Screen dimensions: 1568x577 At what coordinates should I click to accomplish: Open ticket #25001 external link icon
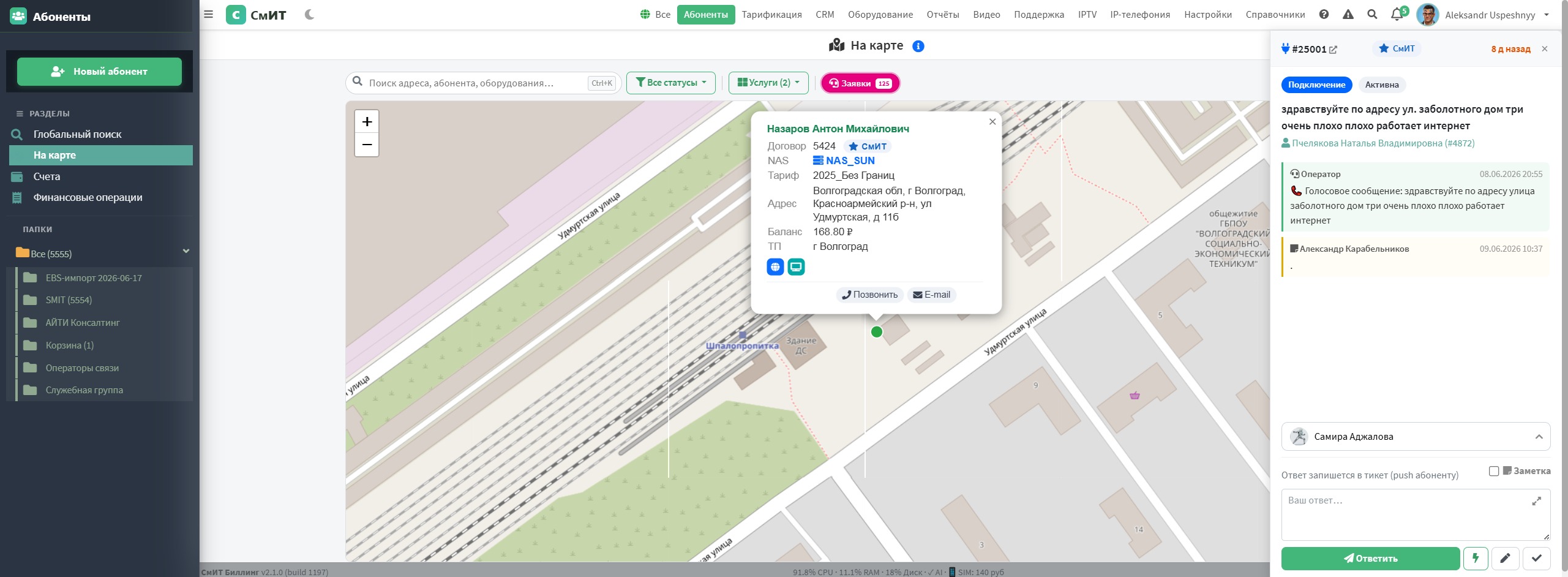1333,50
